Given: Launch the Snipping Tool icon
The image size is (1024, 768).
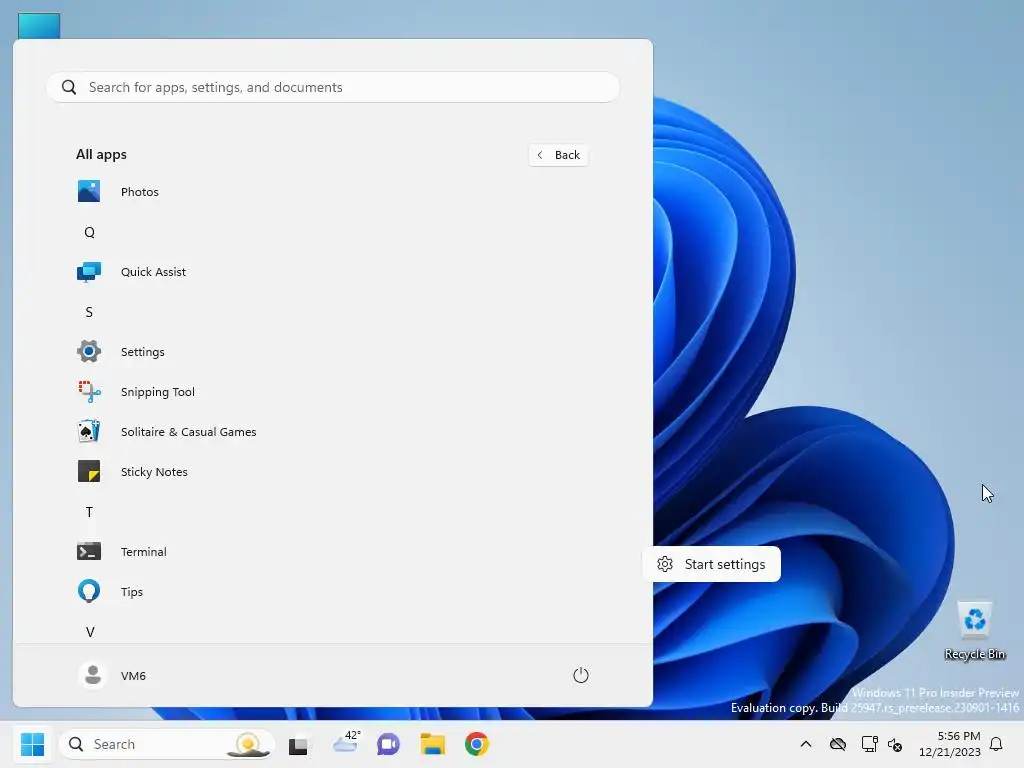Looking at the screenshot, I should 89,392.
